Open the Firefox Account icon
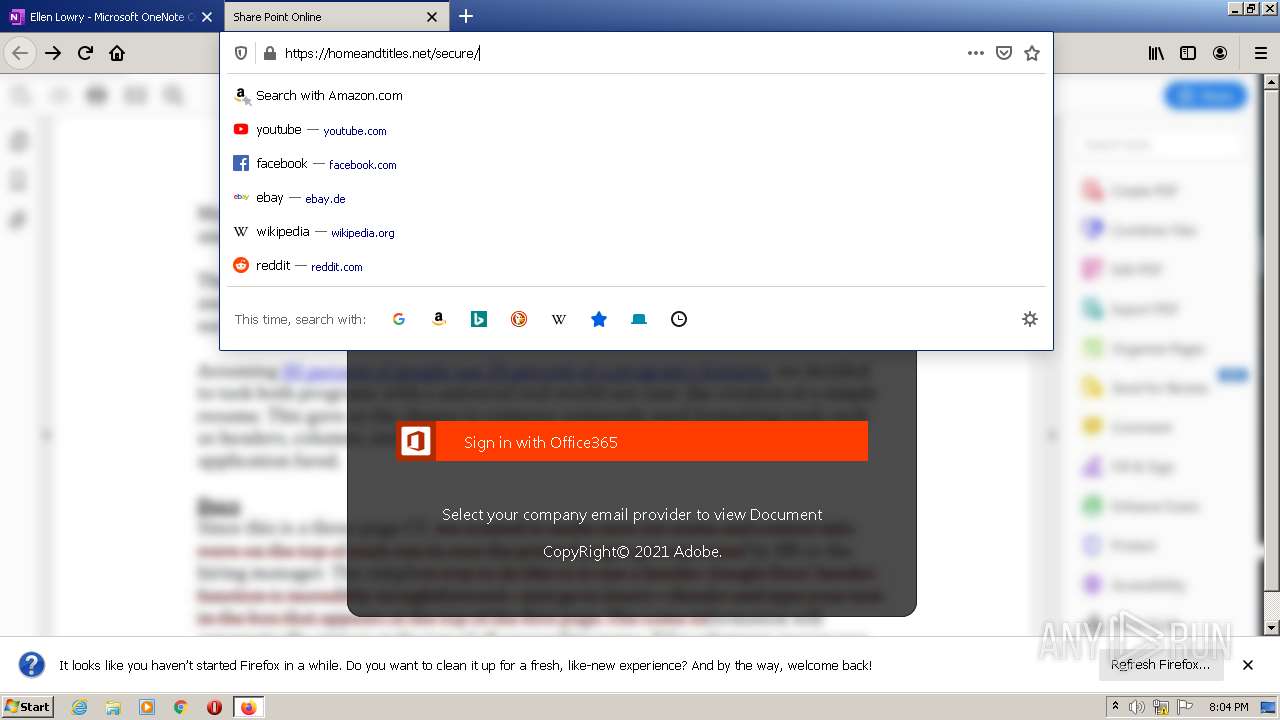Viewport: 1280px width, 720px height. pos(1220,52)
